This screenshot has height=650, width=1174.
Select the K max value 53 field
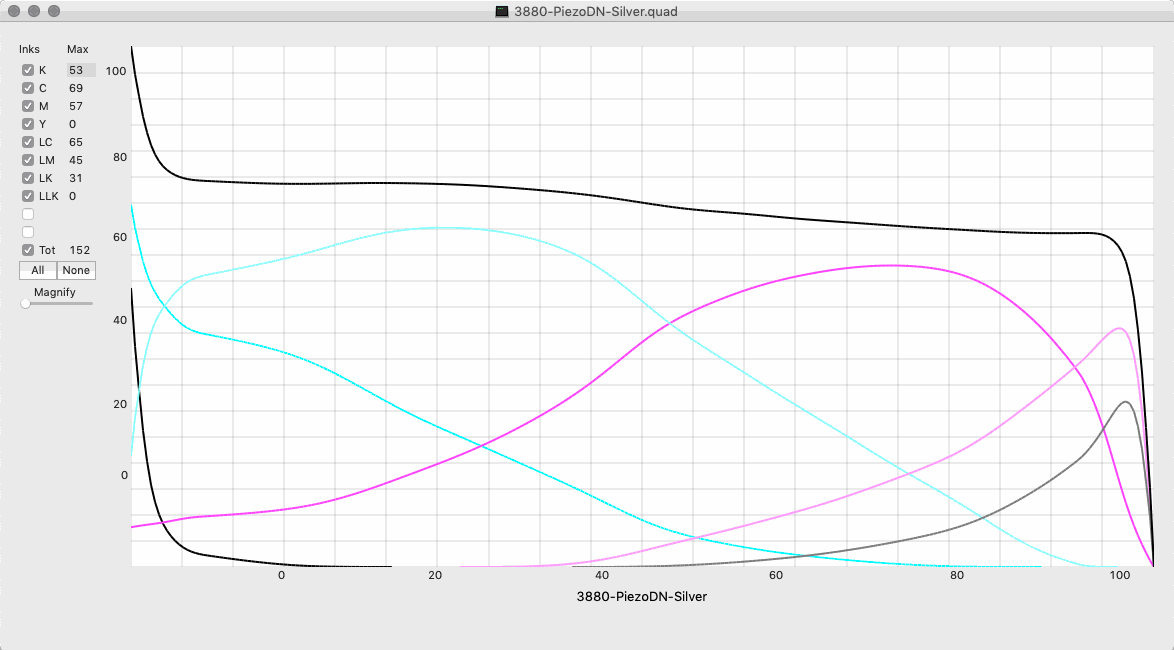81,70
